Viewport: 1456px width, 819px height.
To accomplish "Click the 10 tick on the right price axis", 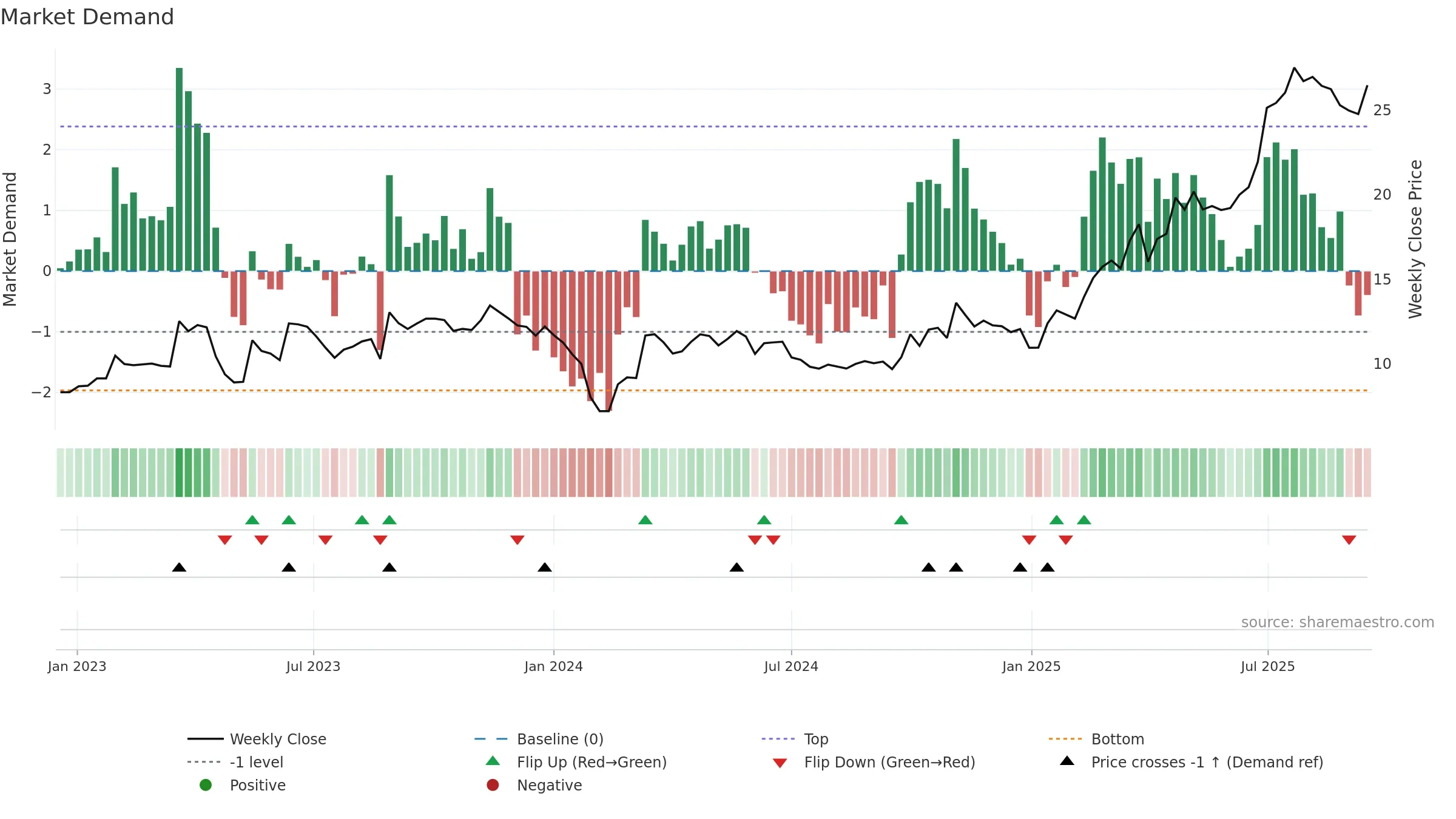I will click(x=1382, y=364).
